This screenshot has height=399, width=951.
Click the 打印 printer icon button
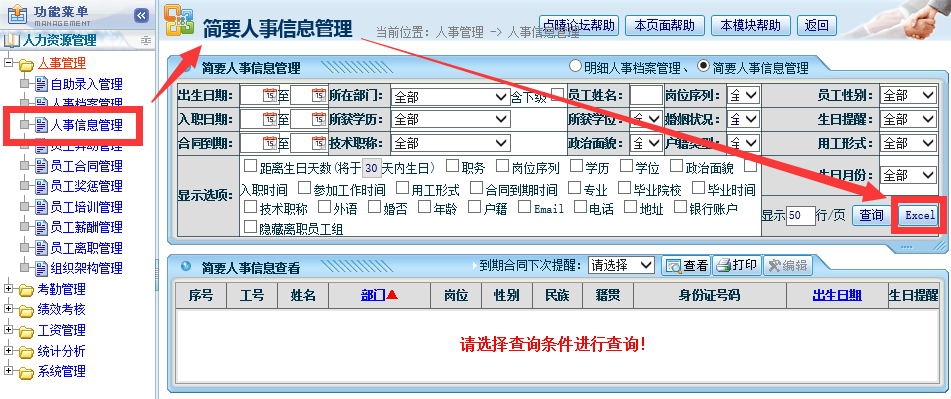click(x=737, y=266)
